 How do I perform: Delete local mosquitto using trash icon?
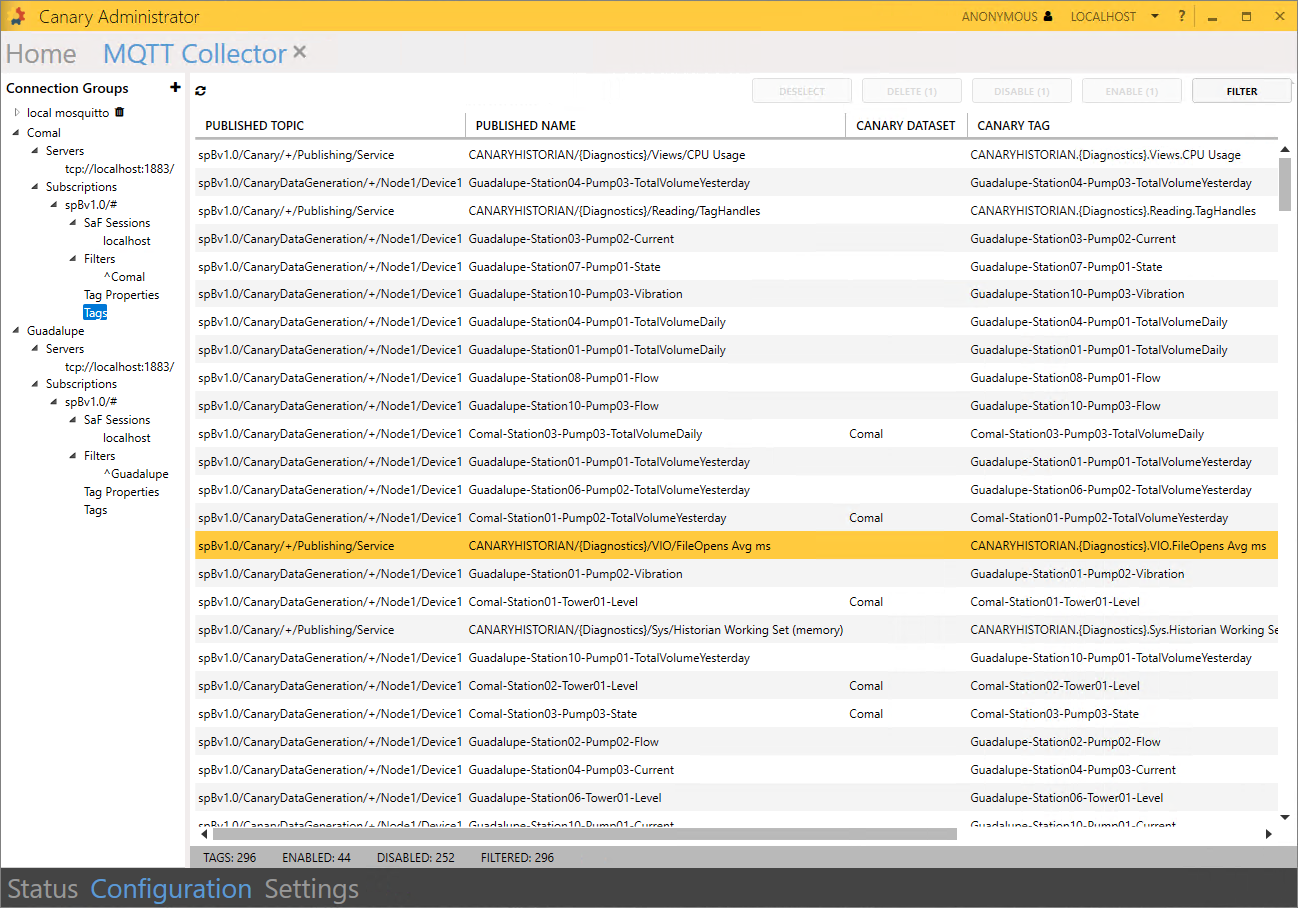(120, 113)
